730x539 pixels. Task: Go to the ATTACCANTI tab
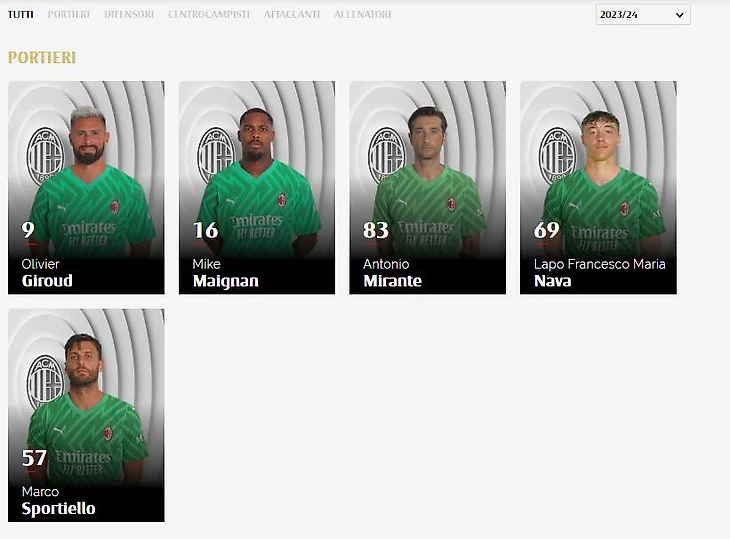click(292, 14)
